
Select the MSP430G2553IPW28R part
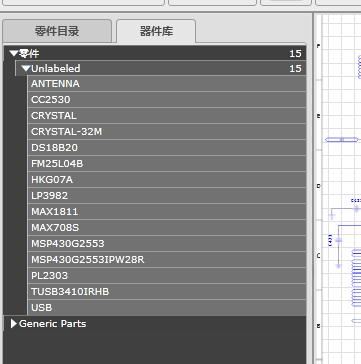[167, 259]
